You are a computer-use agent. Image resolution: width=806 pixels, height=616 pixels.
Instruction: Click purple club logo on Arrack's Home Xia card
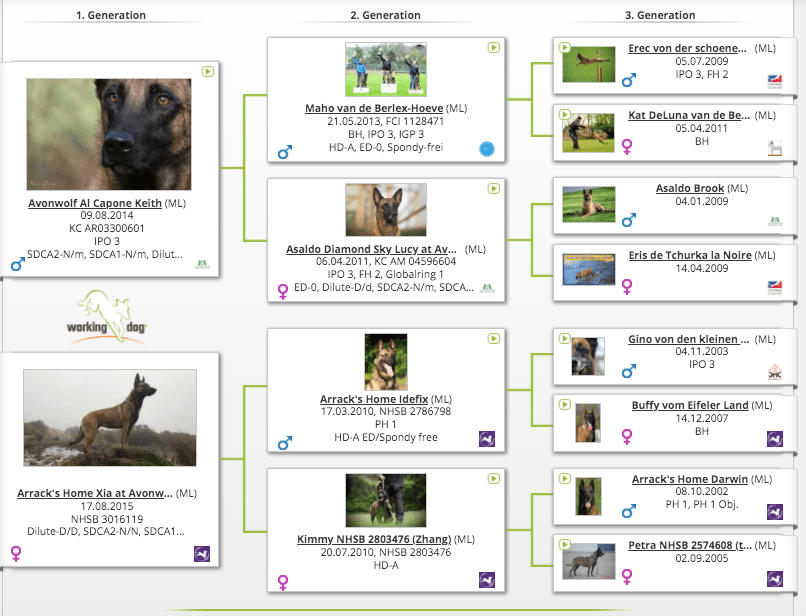pos(202,553)
